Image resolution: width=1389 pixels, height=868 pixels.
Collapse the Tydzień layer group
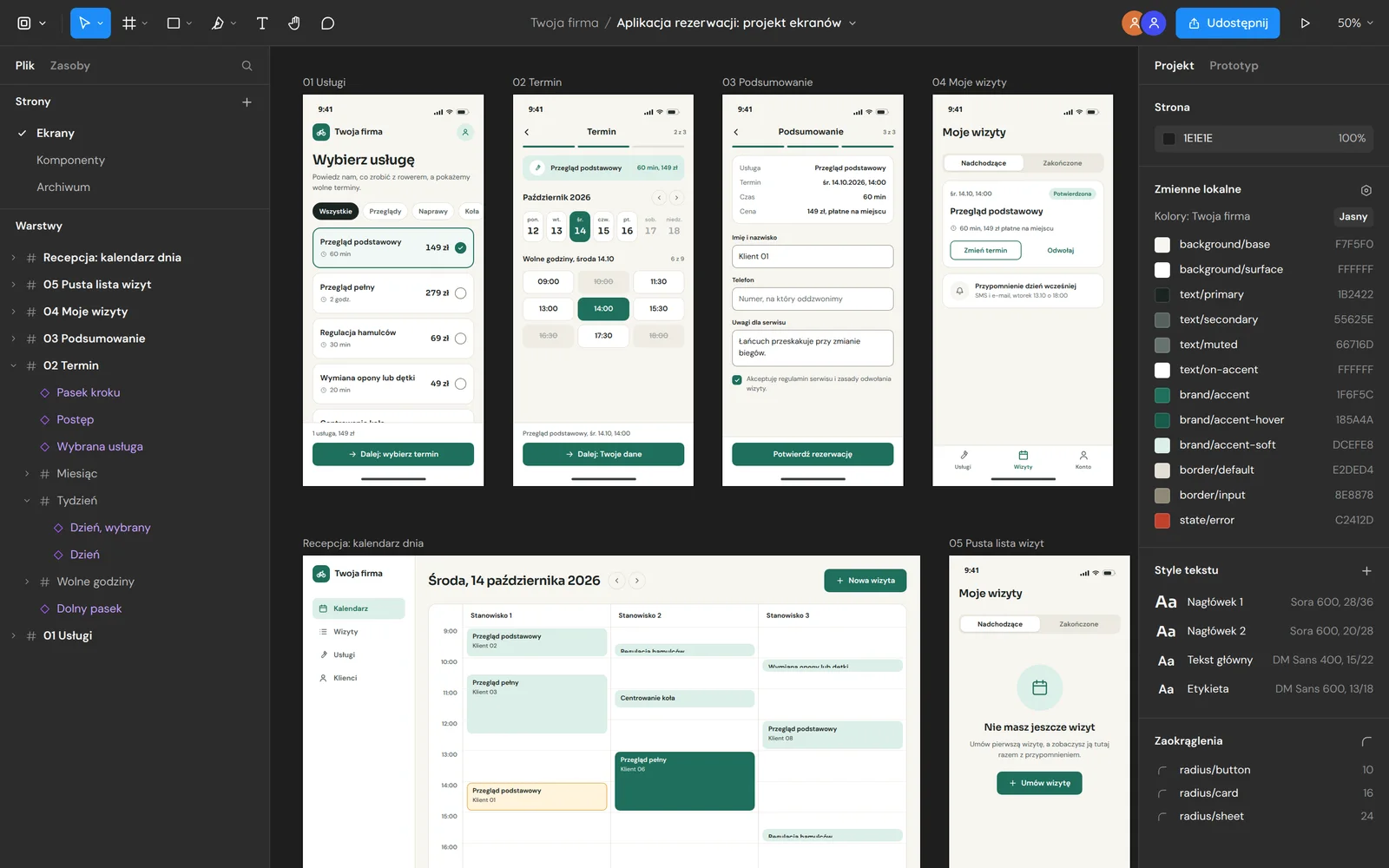[x=27, y=501]
